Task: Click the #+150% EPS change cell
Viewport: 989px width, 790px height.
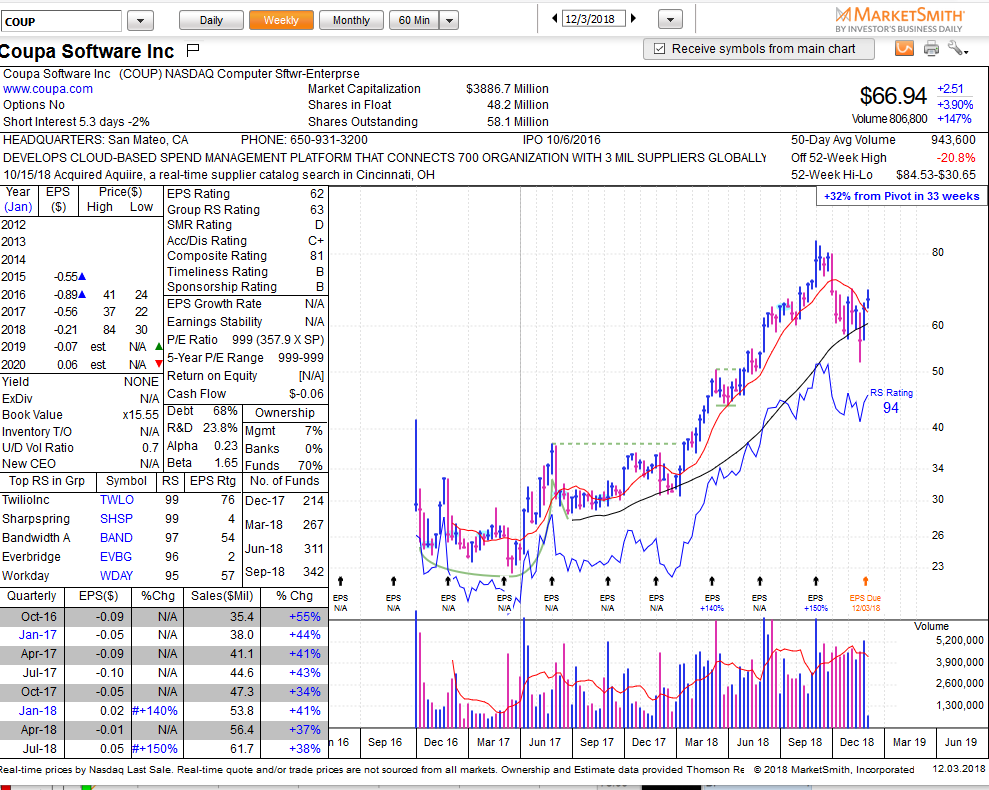Action: pos(155,748)
